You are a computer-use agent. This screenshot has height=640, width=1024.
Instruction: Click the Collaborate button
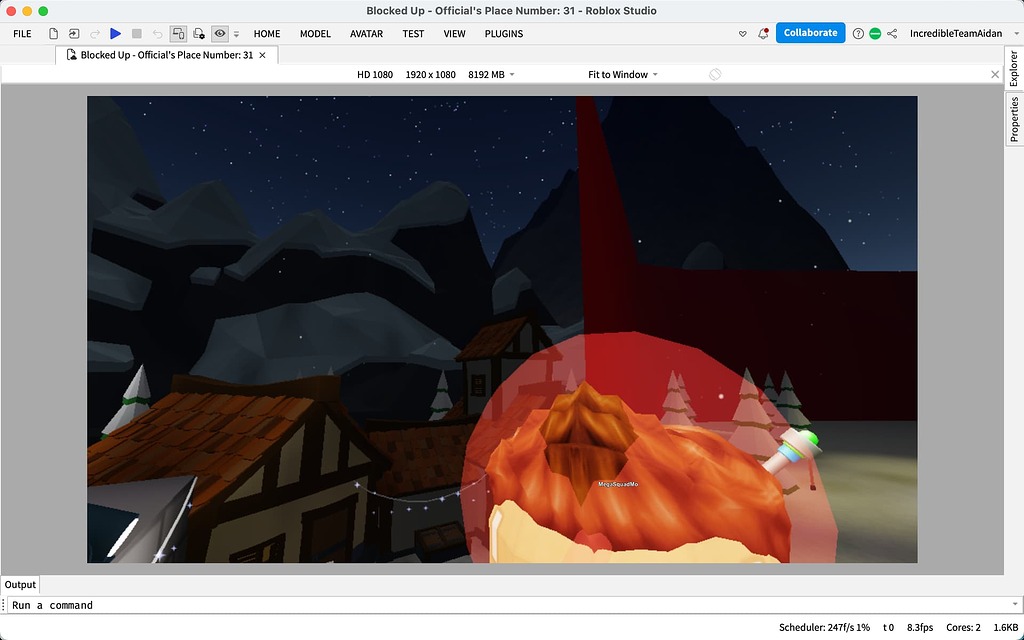pos(810,33)
